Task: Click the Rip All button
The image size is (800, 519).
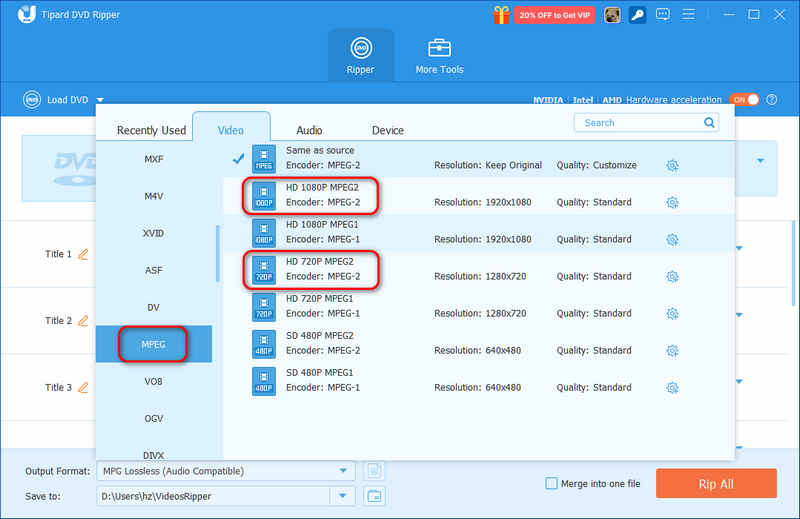Action: (x=716, y=484)
